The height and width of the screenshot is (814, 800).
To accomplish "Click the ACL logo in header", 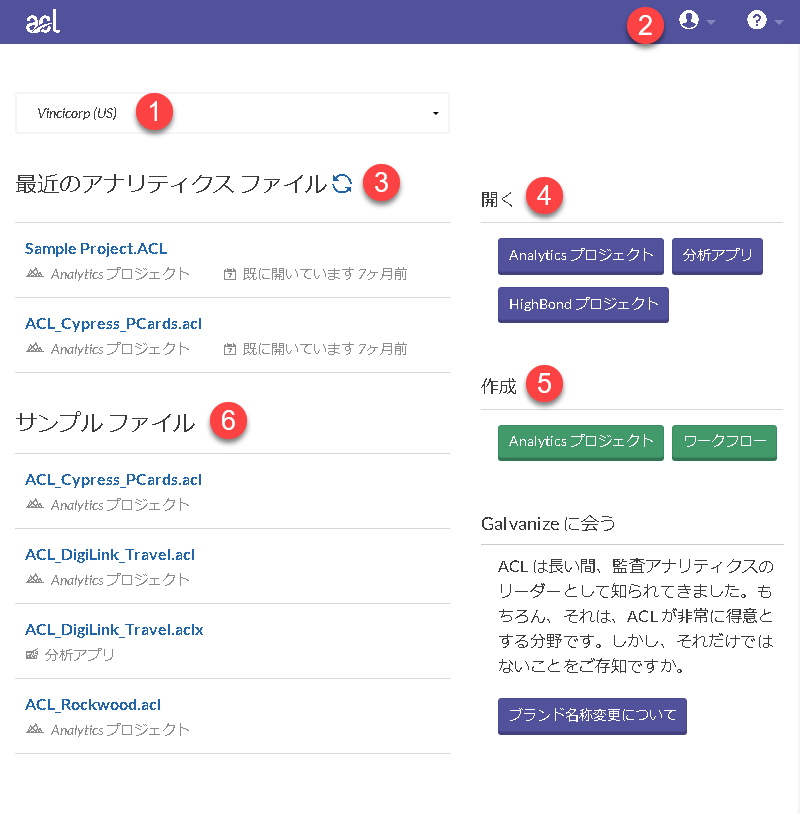I will point(43,21).
